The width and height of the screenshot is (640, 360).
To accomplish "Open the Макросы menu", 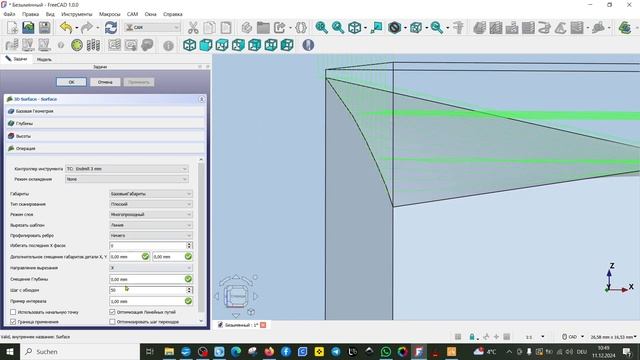I will (109, 14).
